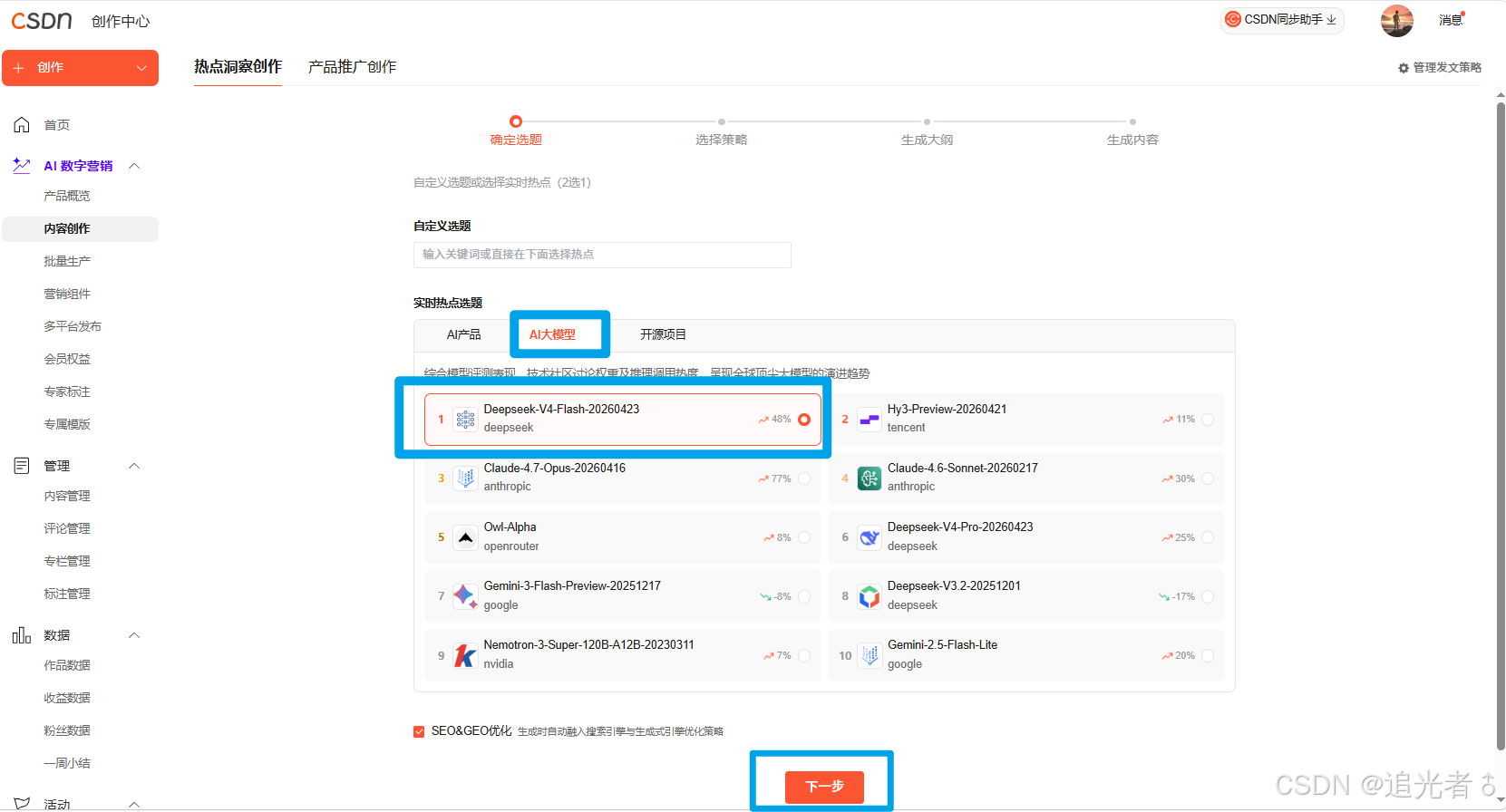Open the AI产品 hot topics tab
Image resolution: width=1506 pixels, height=812 pixels.
(464, 334)
